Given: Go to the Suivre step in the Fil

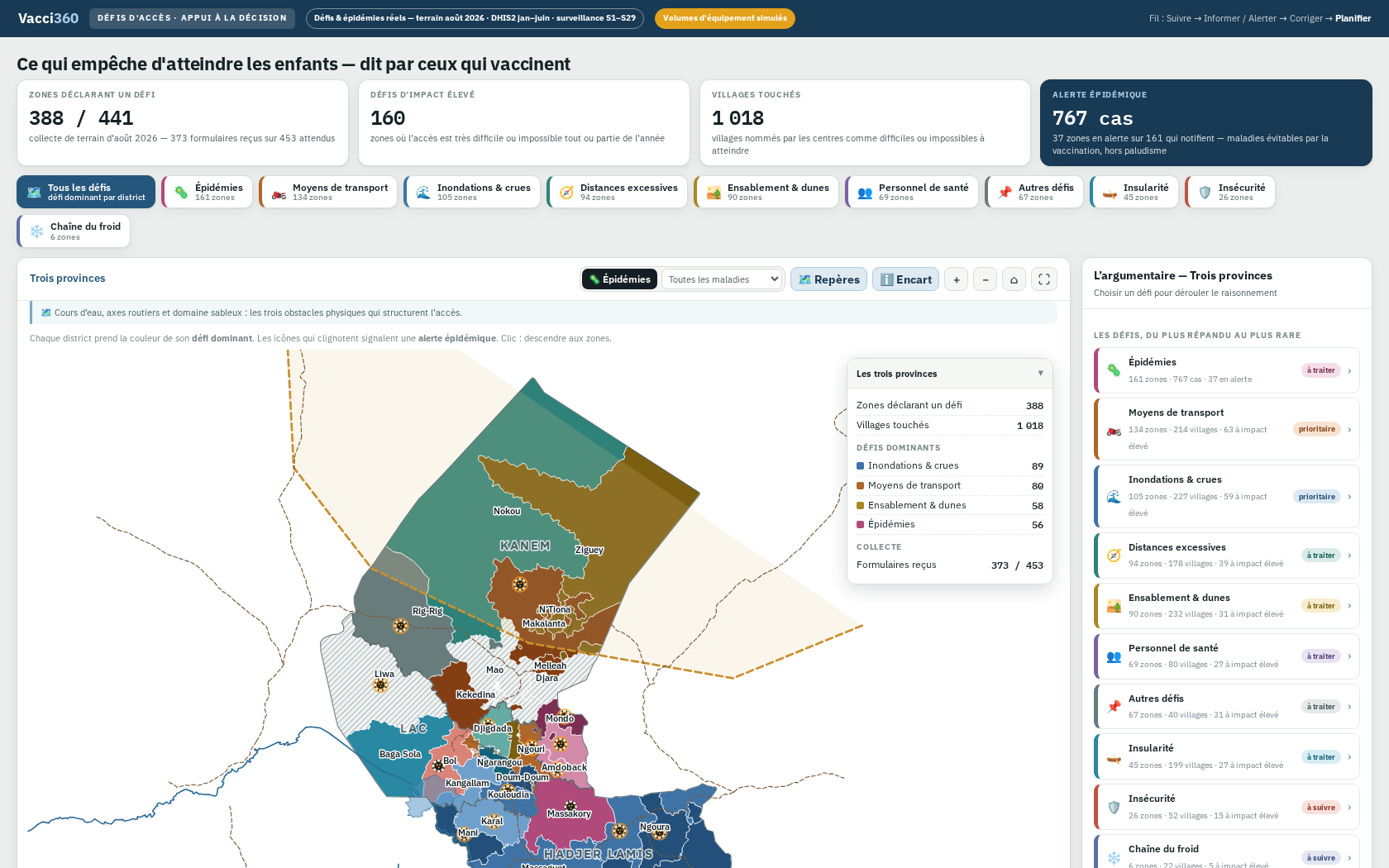Looking at the screenshot, I should pyautogui.click(x=1179, y=18).
